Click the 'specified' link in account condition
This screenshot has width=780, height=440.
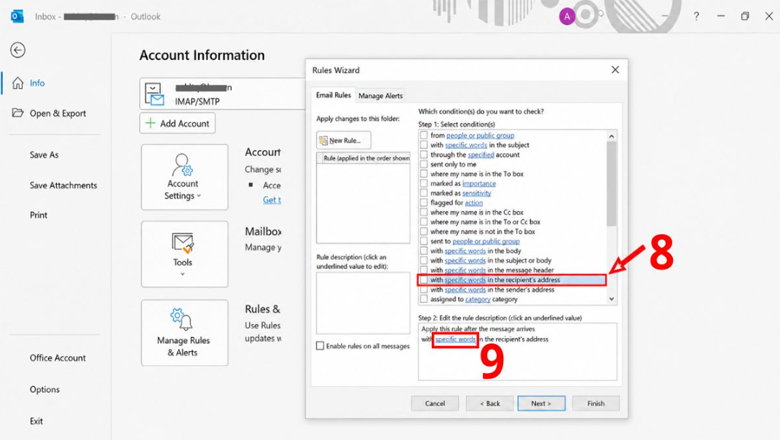coord(481,155)
